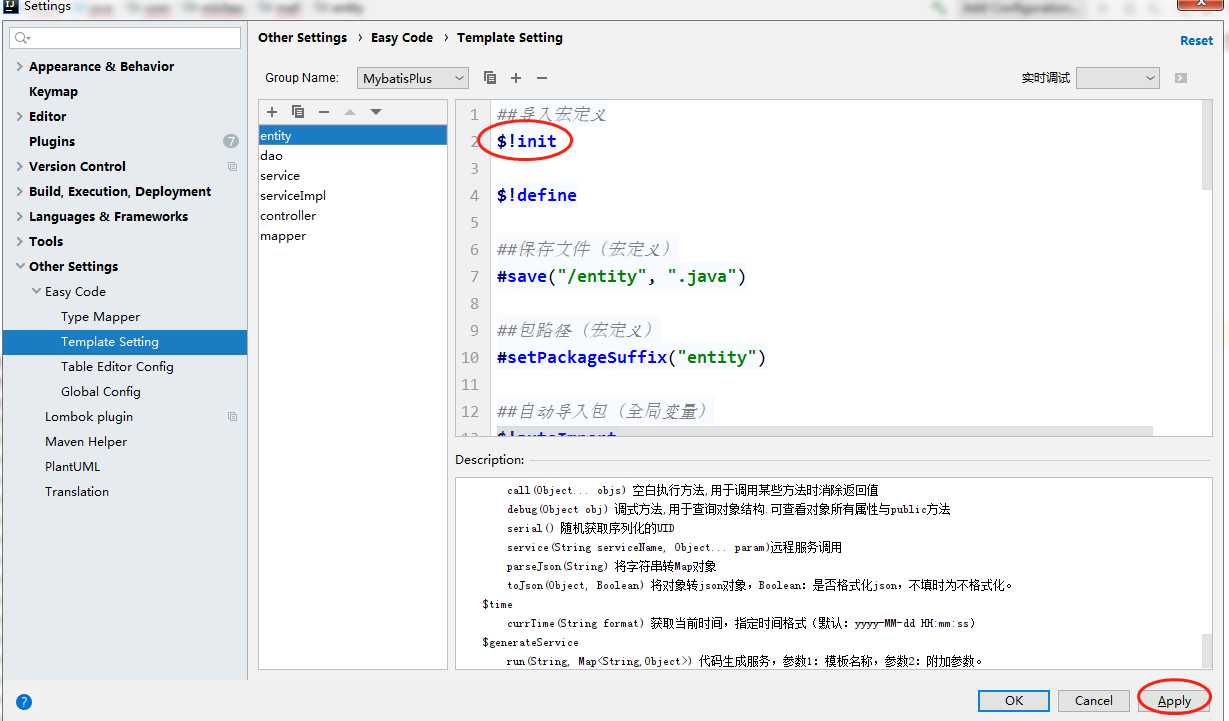Click the $!init line in editor

click(527, 141)
